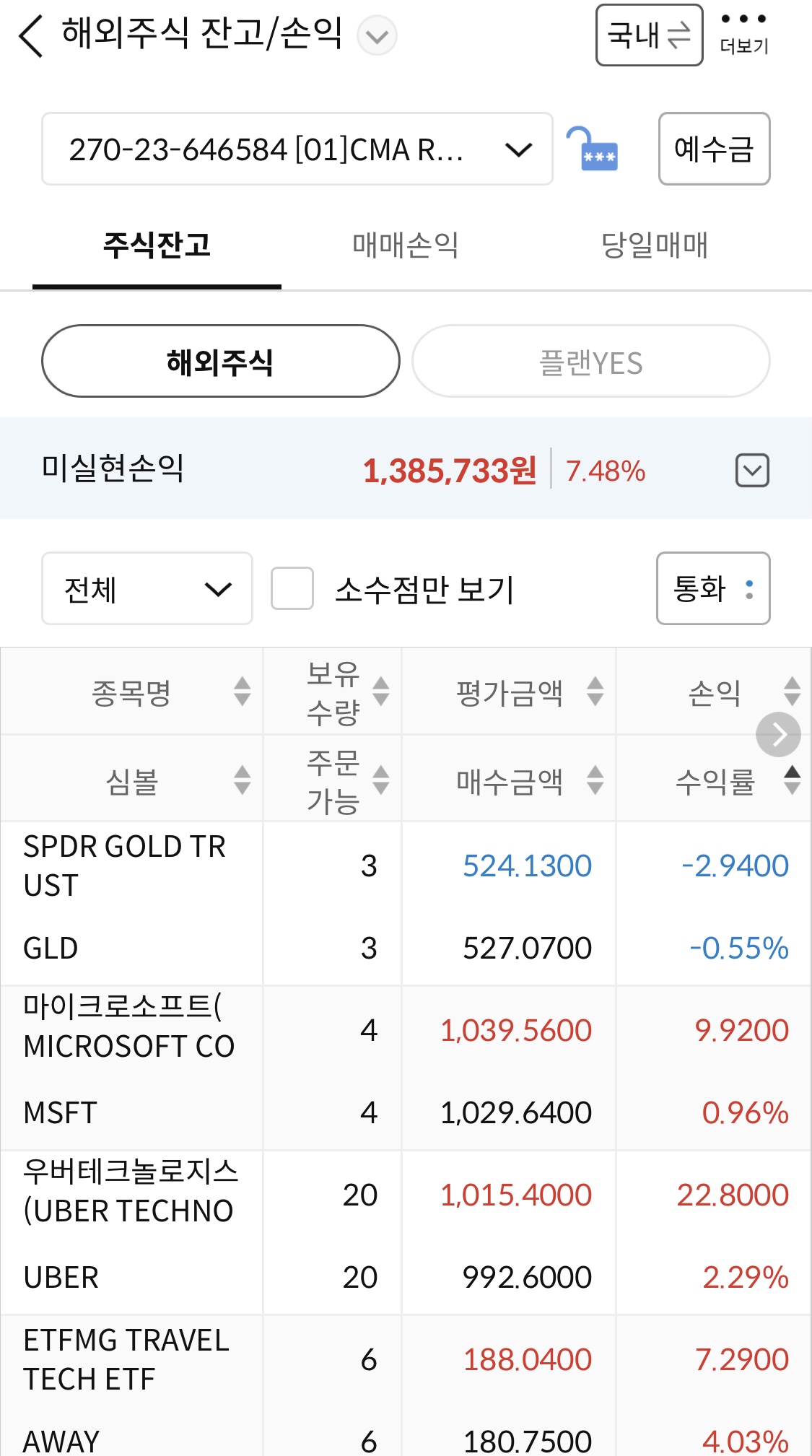
Task: Tap the -0.55% return rate
Action: point(739,948)
